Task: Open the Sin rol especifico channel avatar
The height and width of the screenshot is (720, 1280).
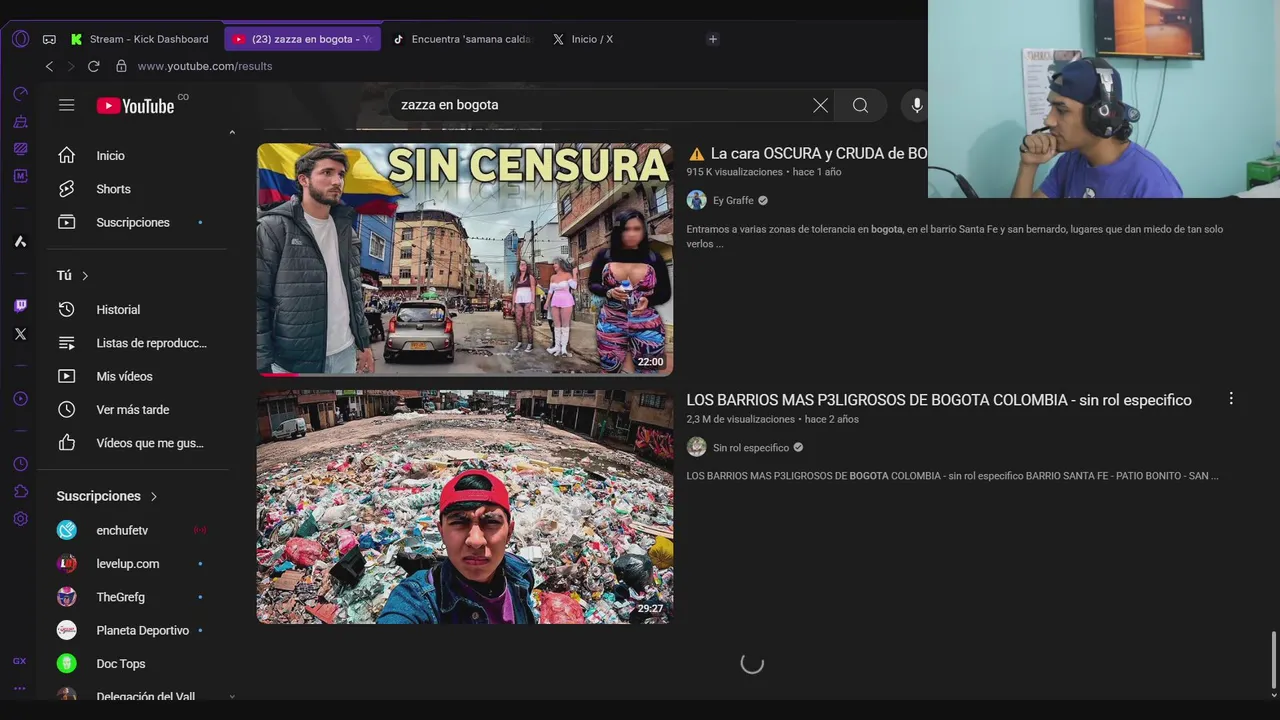Action: 697,447
